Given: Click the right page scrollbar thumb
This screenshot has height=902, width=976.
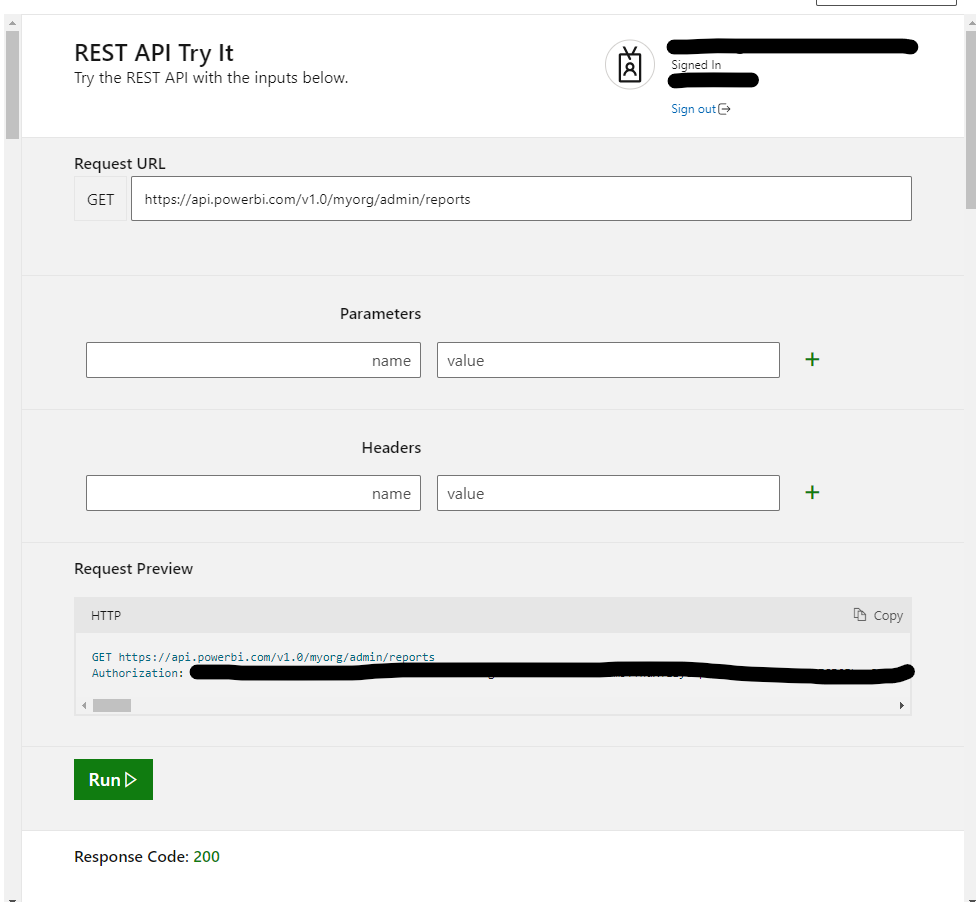Looking at the screenshot, I should coord(970,120).
